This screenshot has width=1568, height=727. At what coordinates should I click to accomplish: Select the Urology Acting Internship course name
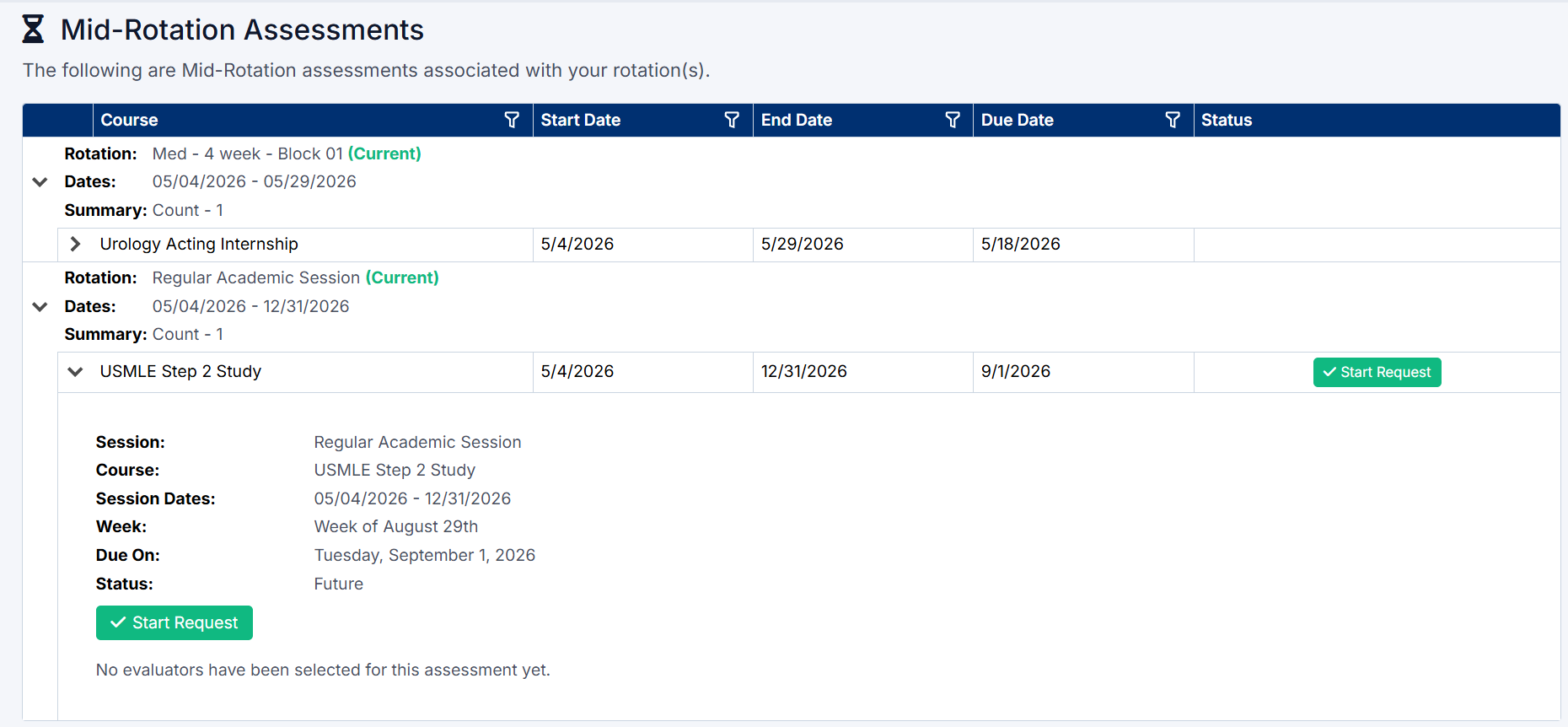[199, 244]
